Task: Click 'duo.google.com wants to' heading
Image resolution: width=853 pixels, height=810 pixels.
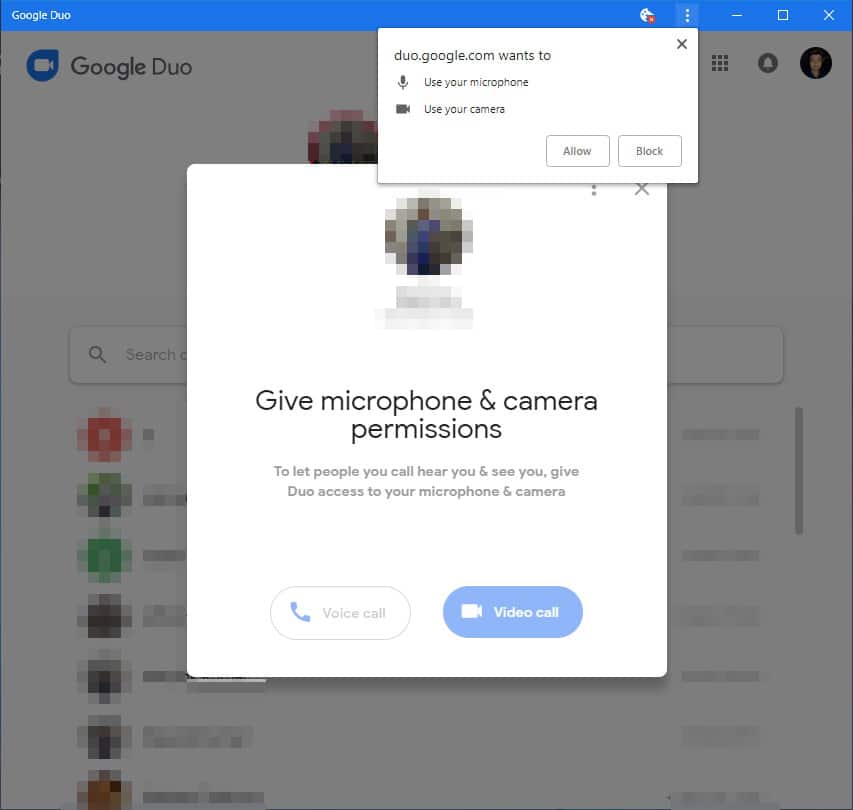Action: tap(472, 55)
